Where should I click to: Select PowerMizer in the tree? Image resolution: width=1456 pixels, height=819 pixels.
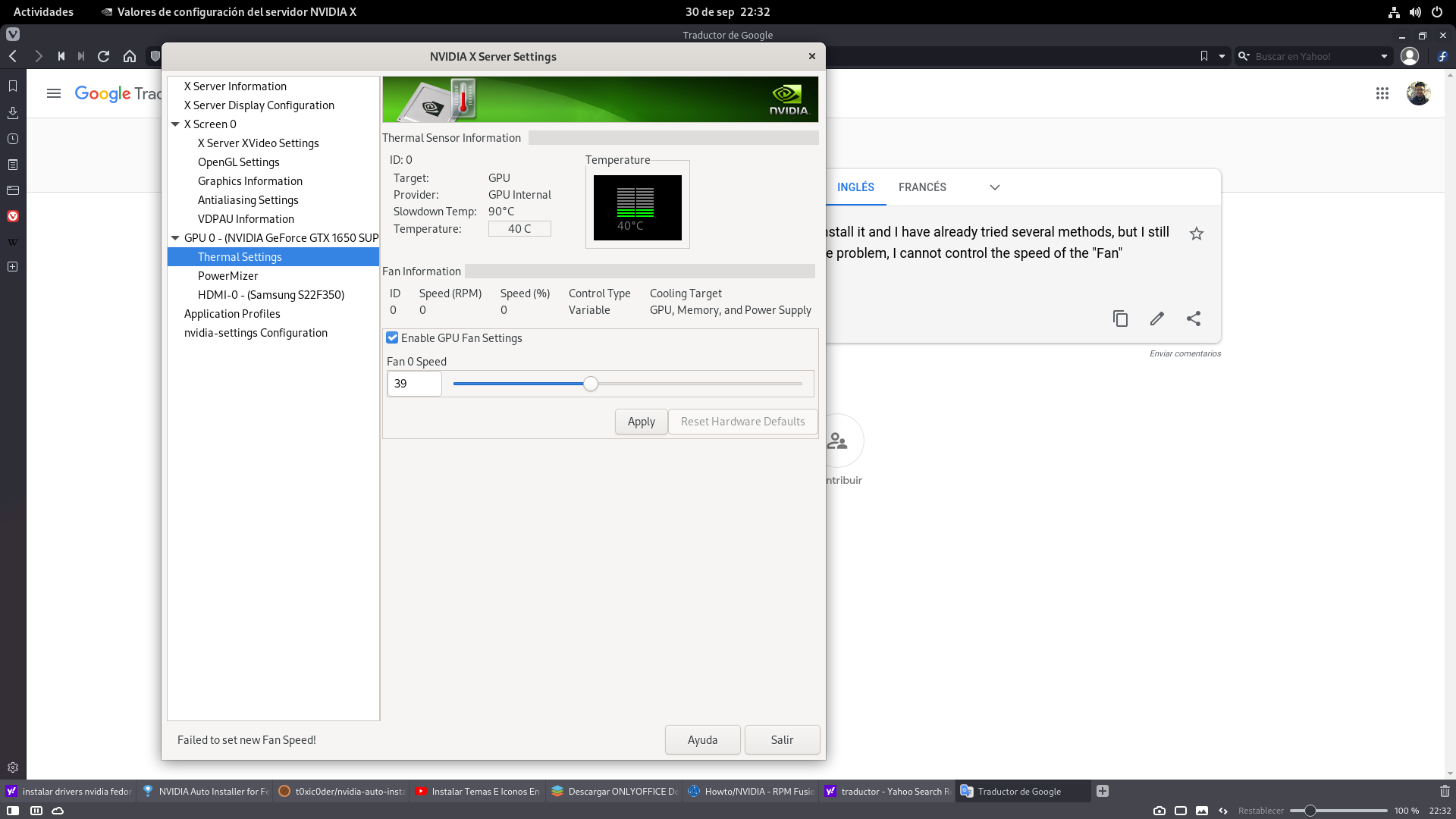pyautogui.click(x=227, y=276)
